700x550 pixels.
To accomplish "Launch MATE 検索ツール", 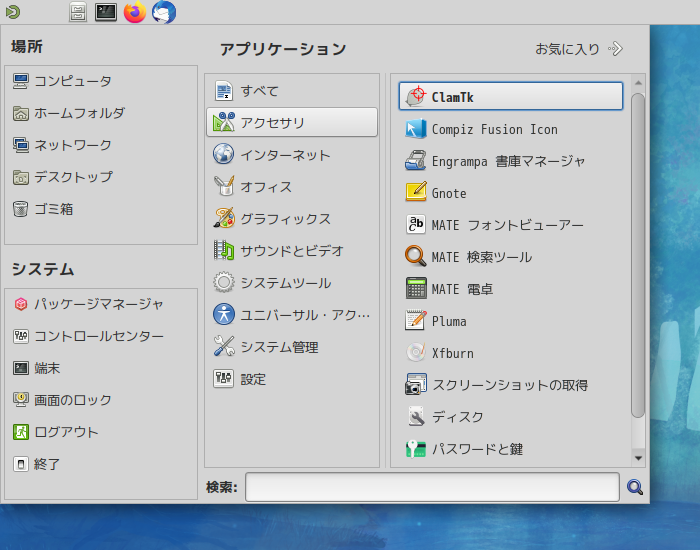I will (511, 257).
